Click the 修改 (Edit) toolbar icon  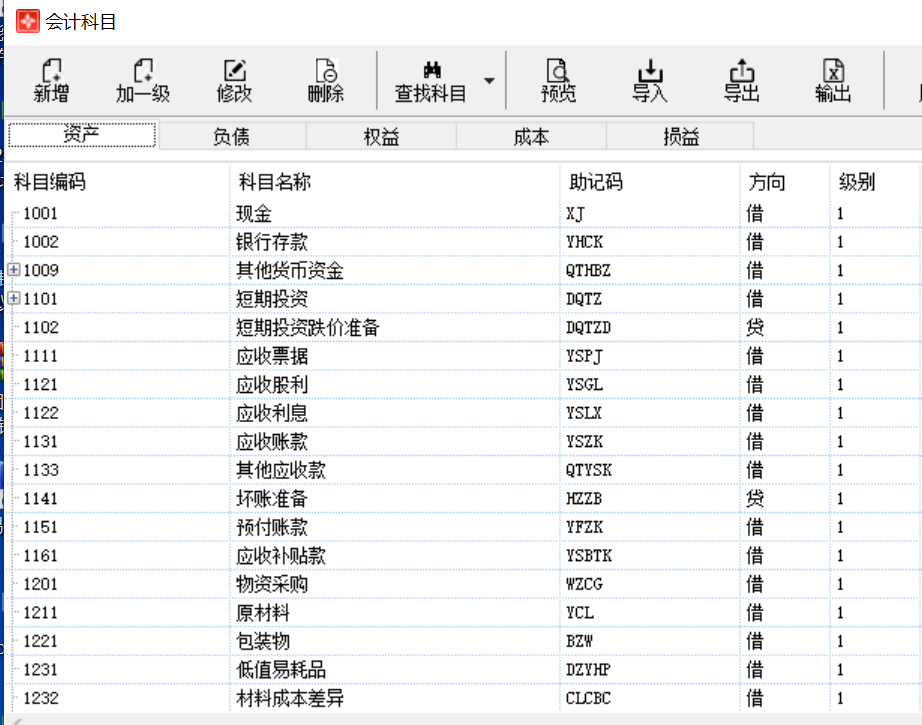(x=235, y=72)
